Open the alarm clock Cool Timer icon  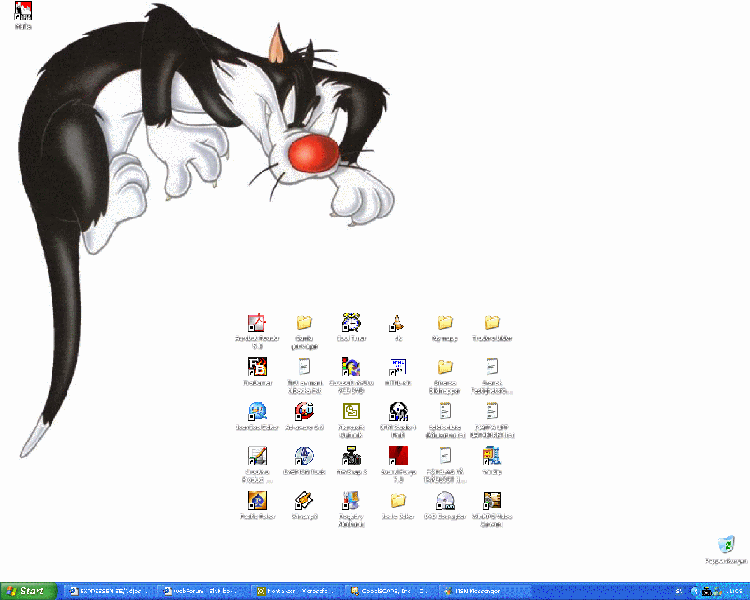(x=351, y=323)
